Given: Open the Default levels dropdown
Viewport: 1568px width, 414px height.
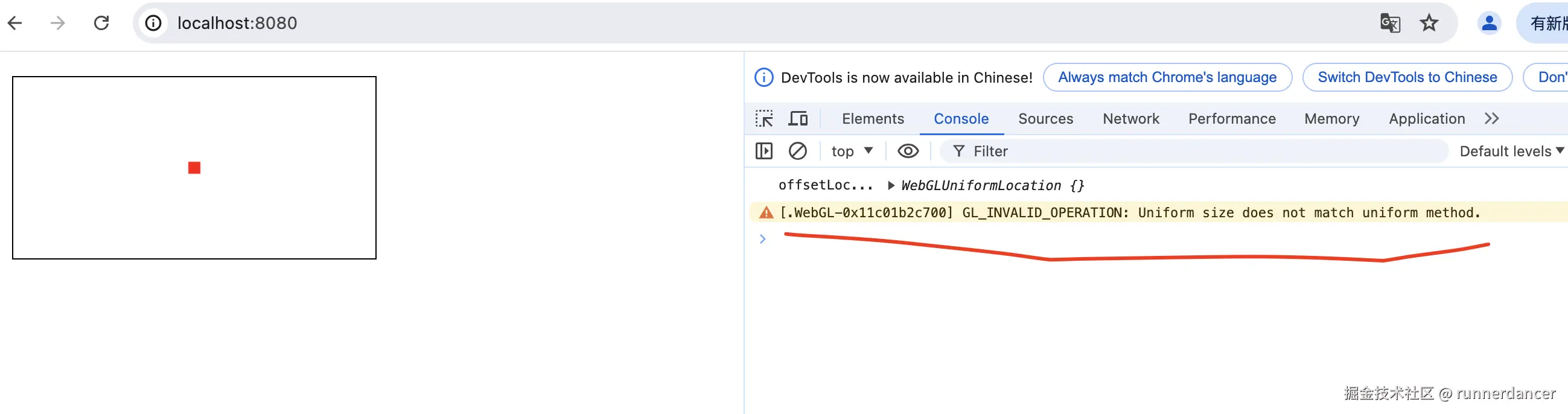Looking at the screenshot, I should click(x=1511, y=151).
